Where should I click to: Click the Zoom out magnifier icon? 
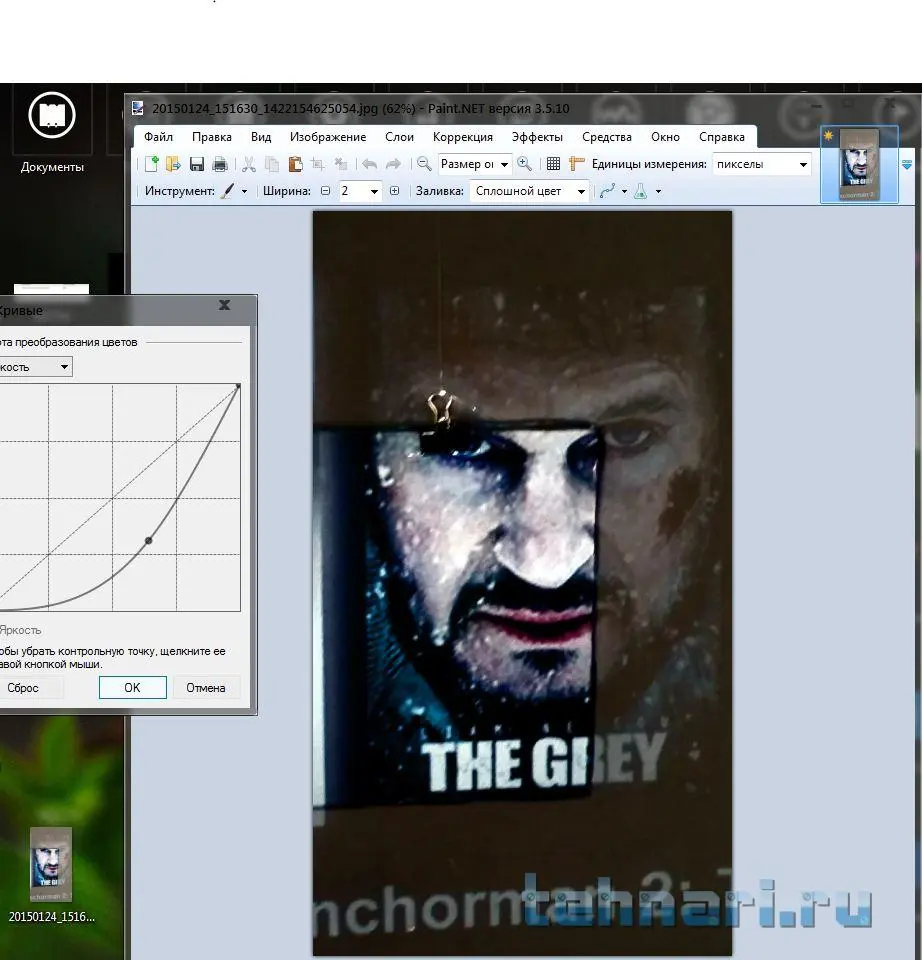point(424,163)
